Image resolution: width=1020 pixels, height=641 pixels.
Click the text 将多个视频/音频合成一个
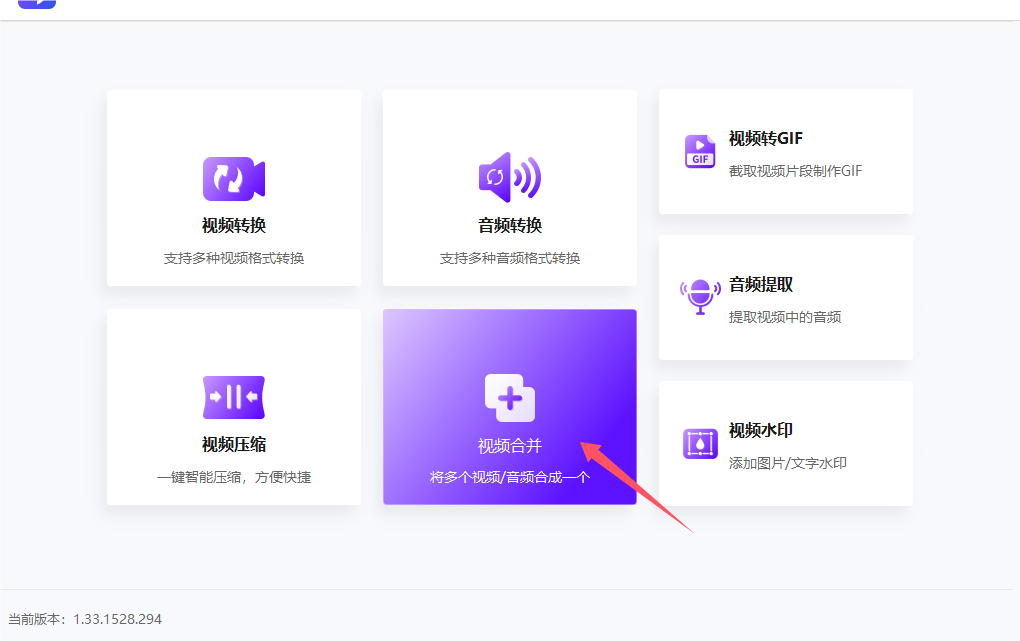pos(509,477)
